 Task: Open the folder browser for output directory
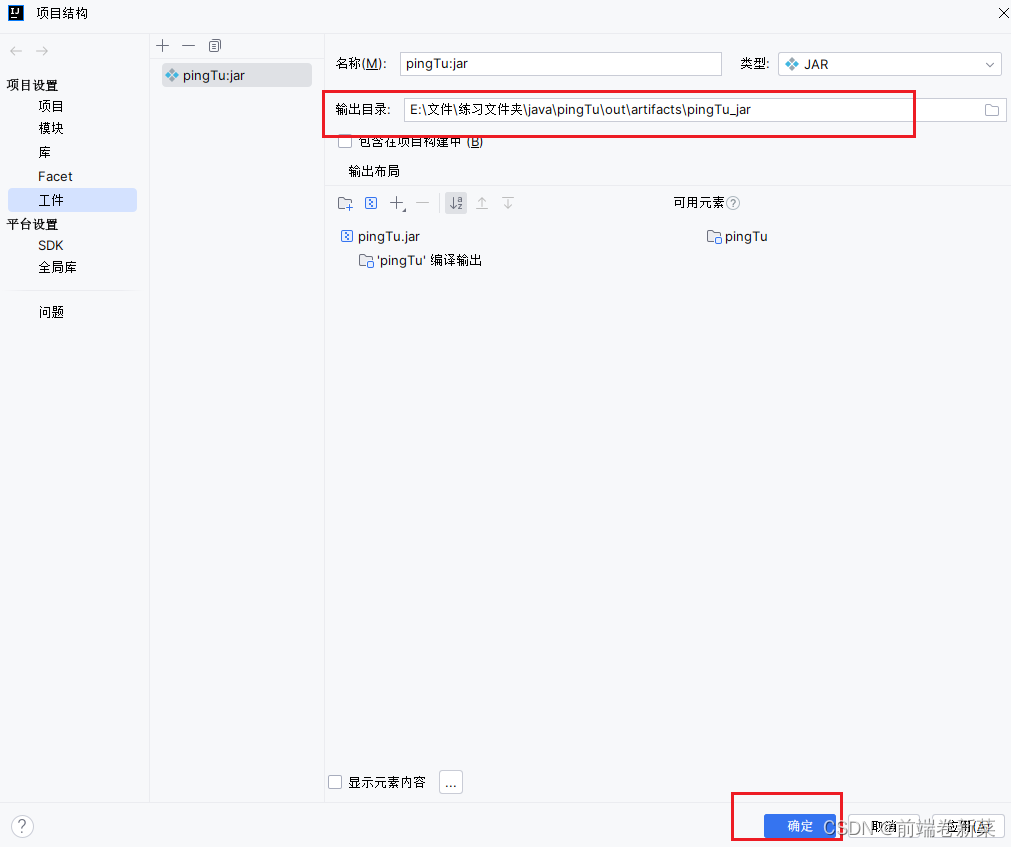pyautogui.click(x=990, y=110)
